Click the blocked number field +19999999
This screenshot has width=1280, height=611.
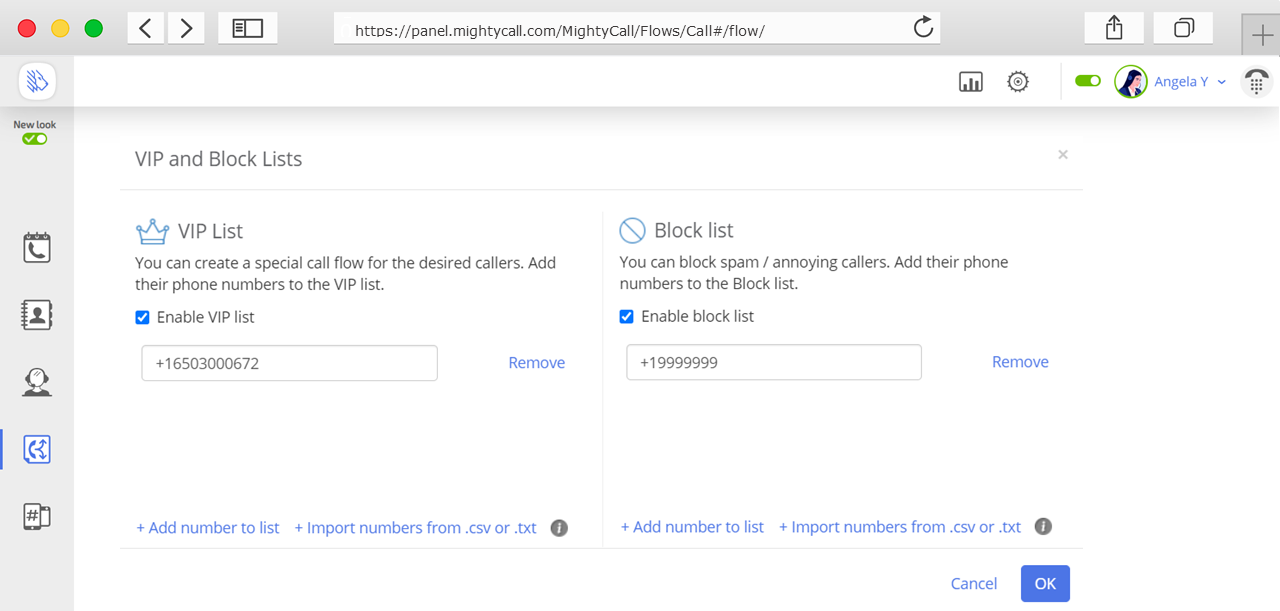point(774,362)
